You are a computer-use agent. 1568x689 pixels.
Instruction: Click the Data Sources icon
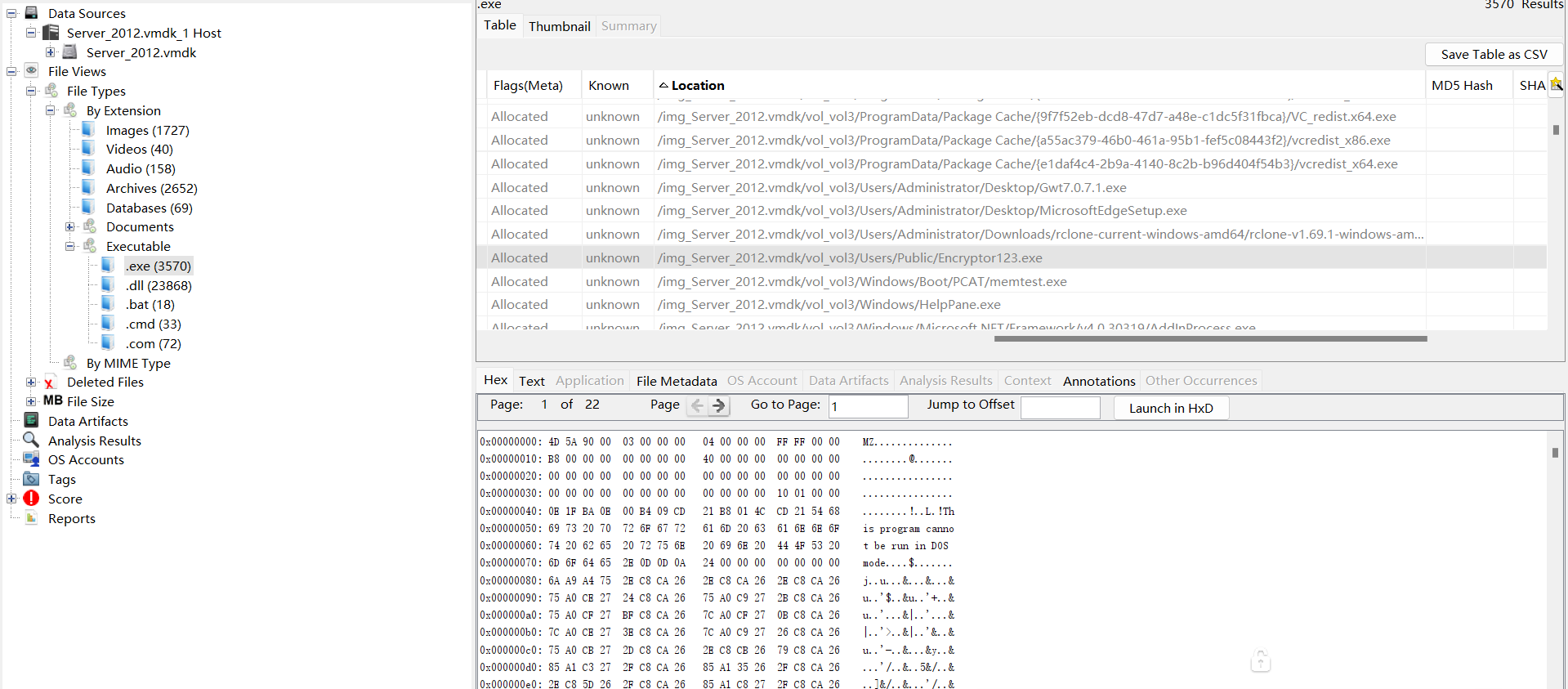[x=32, y=13]
